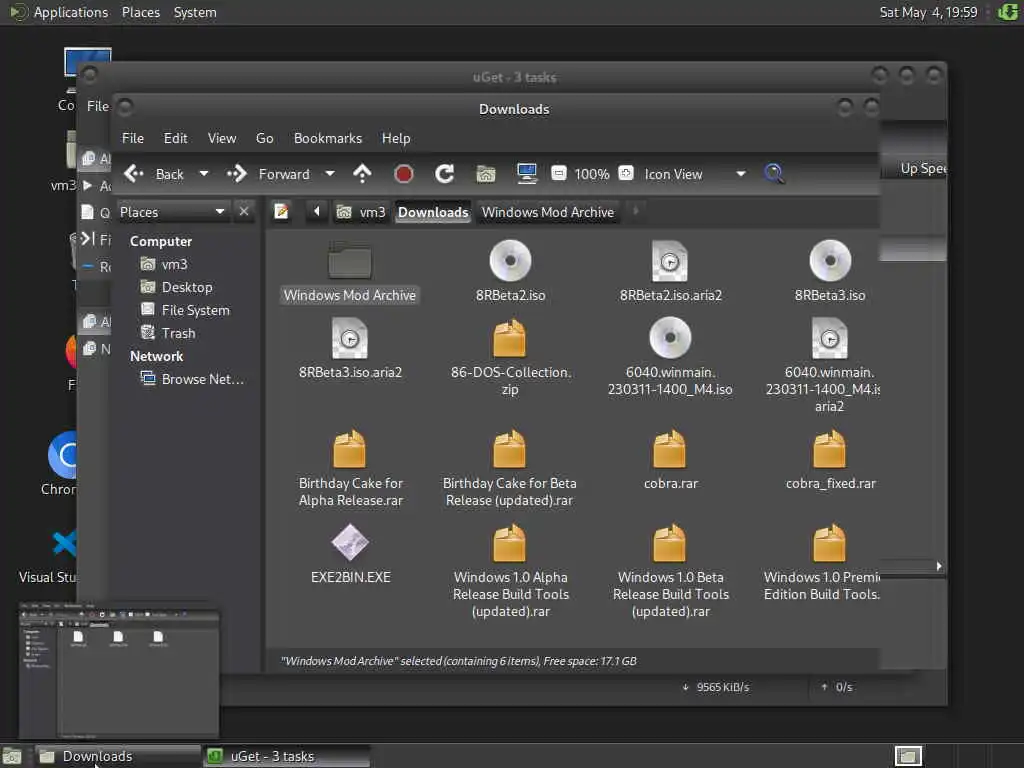Open the Help menu
The height and width of the screenshot is (768, 1024).
click(396, 138)
